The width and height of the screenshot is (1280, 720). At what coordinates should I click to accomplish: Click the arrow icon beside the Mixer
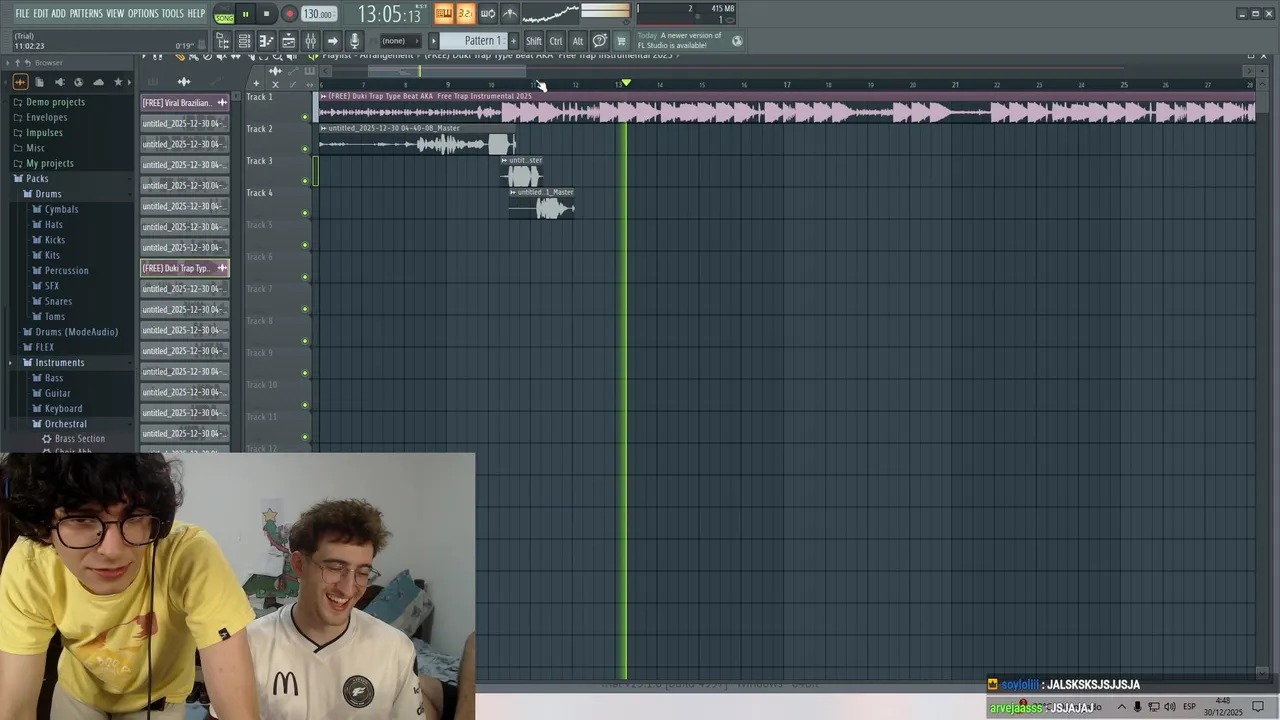coord(332,41)
